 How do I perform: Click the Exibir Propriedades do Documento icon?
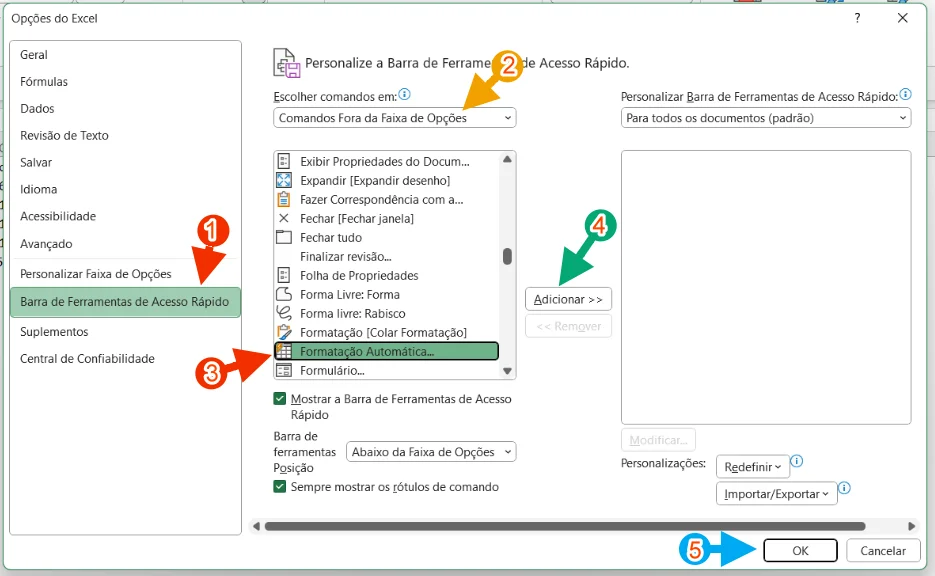click(284, 161)
